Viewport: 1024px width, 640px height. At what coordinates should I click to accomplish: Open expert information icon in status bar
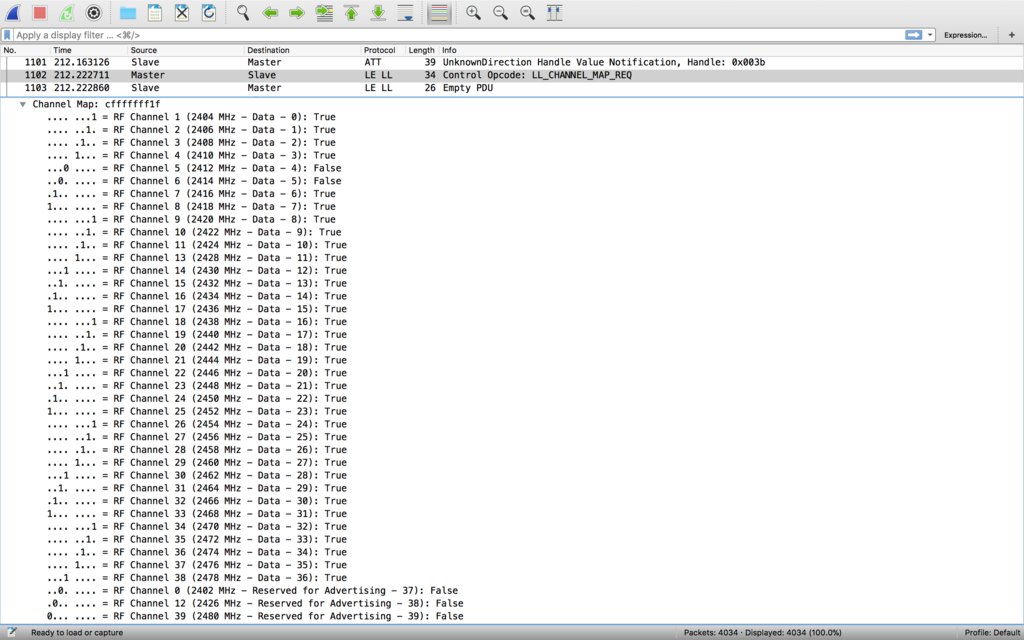12,632
